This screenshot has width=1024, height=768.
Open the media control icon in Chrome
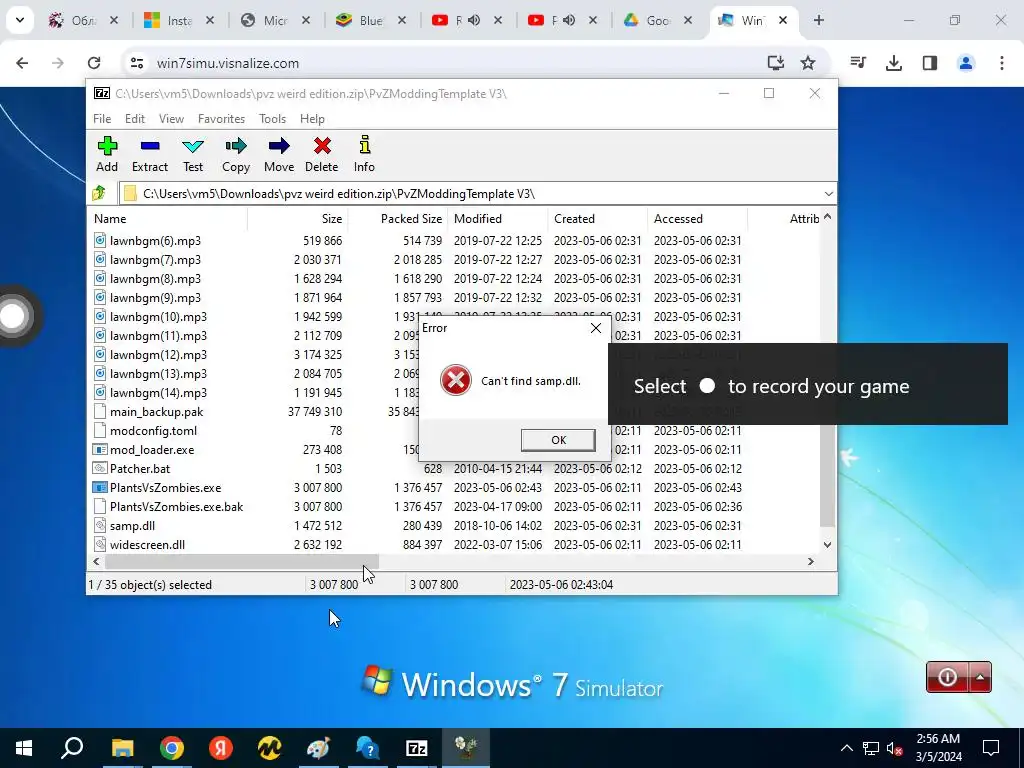(857, 63)
